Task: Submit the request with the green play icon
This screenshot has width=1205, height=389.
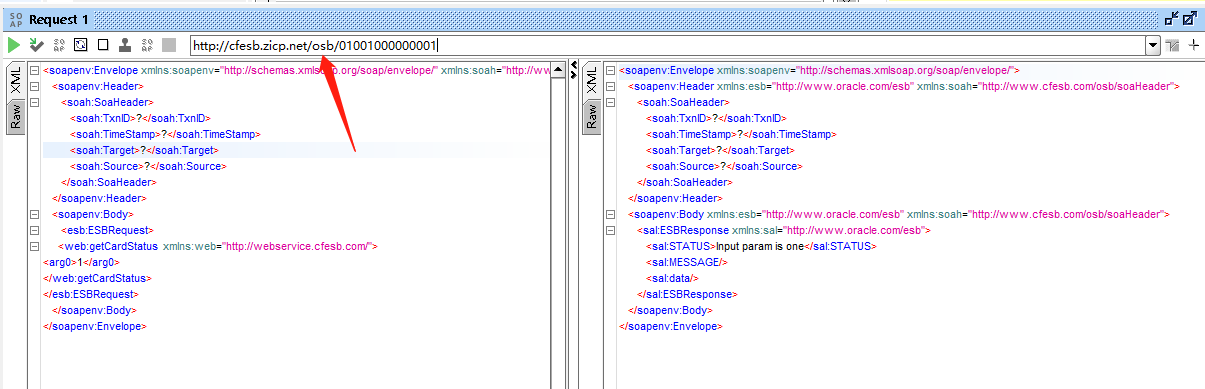Action: pos(14,45)
